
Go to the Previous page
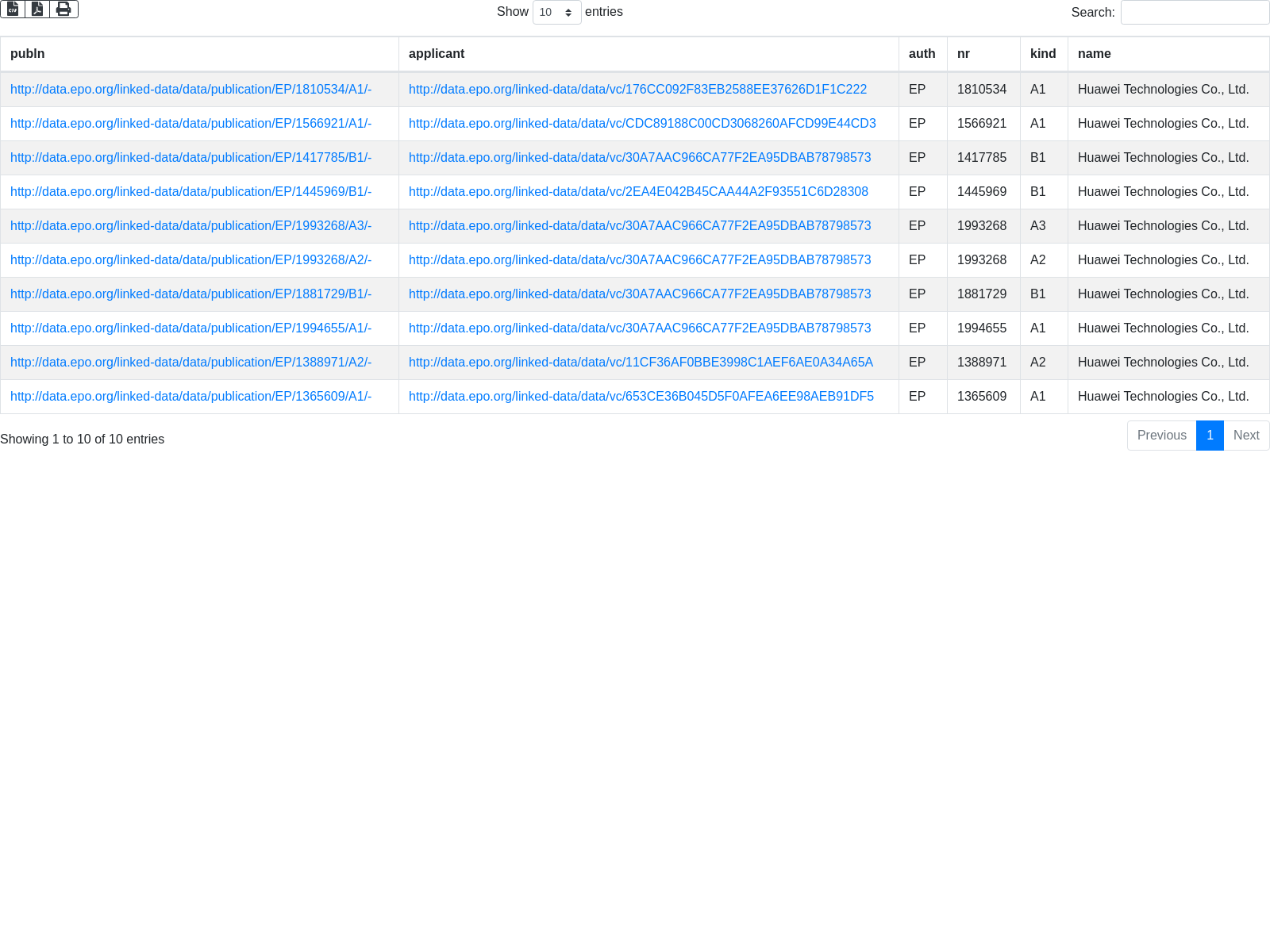(1161, 436)
